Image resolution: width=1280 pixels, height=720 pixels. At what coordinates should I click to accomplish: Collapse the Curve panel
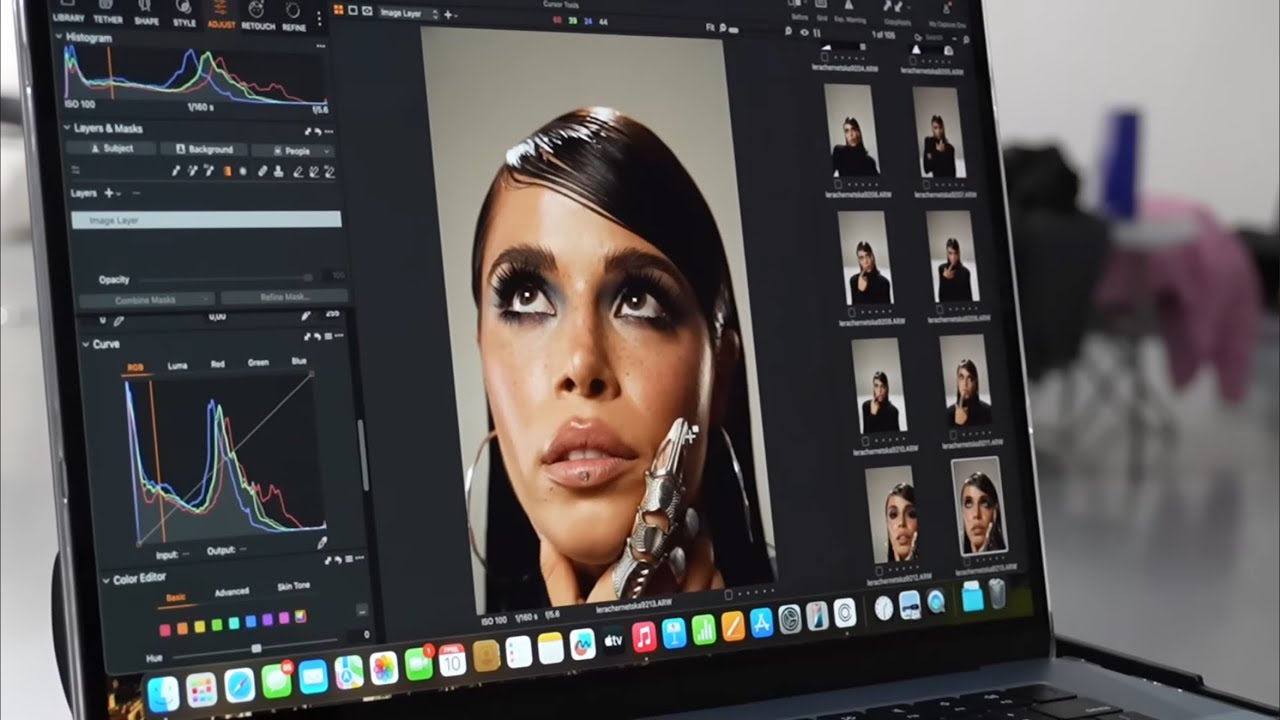(x=85, y=344)
